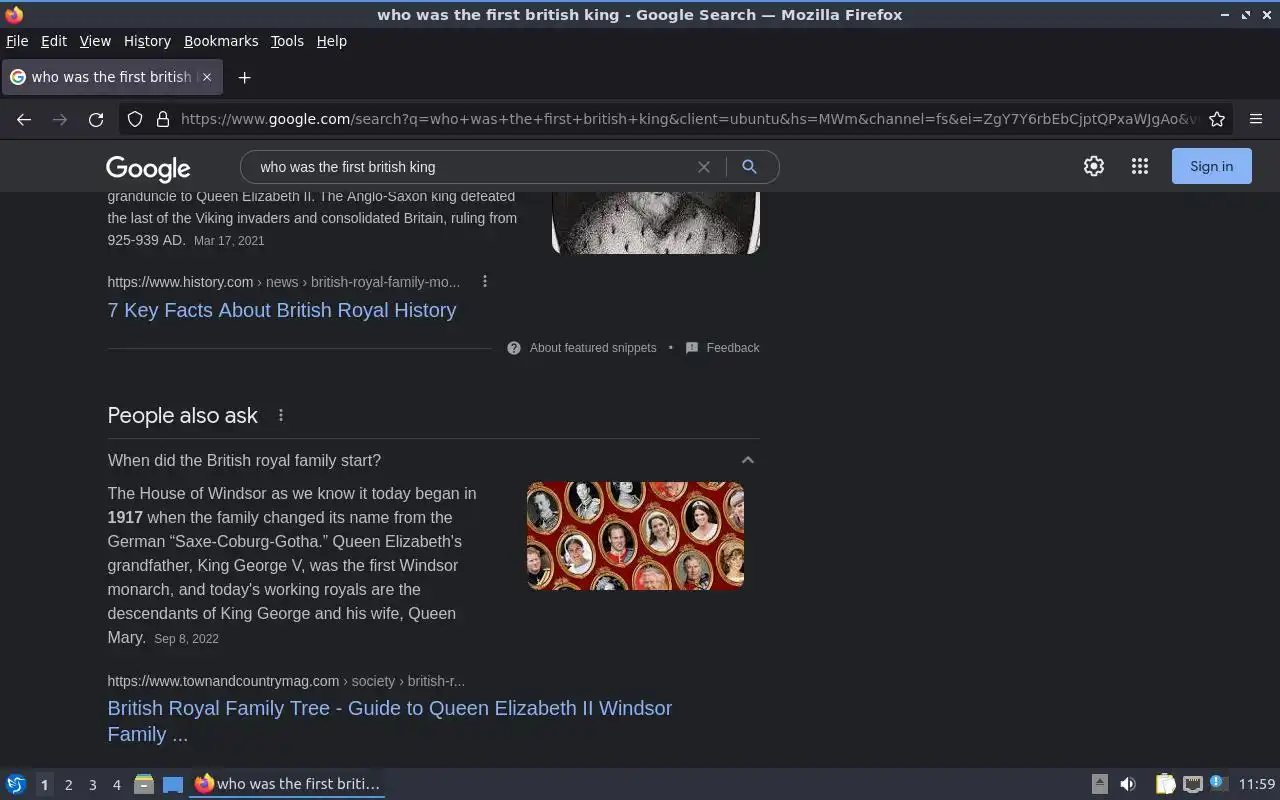Switch to workspace 1
This screenshot has height=800, width=1280.
coord(44,785)
